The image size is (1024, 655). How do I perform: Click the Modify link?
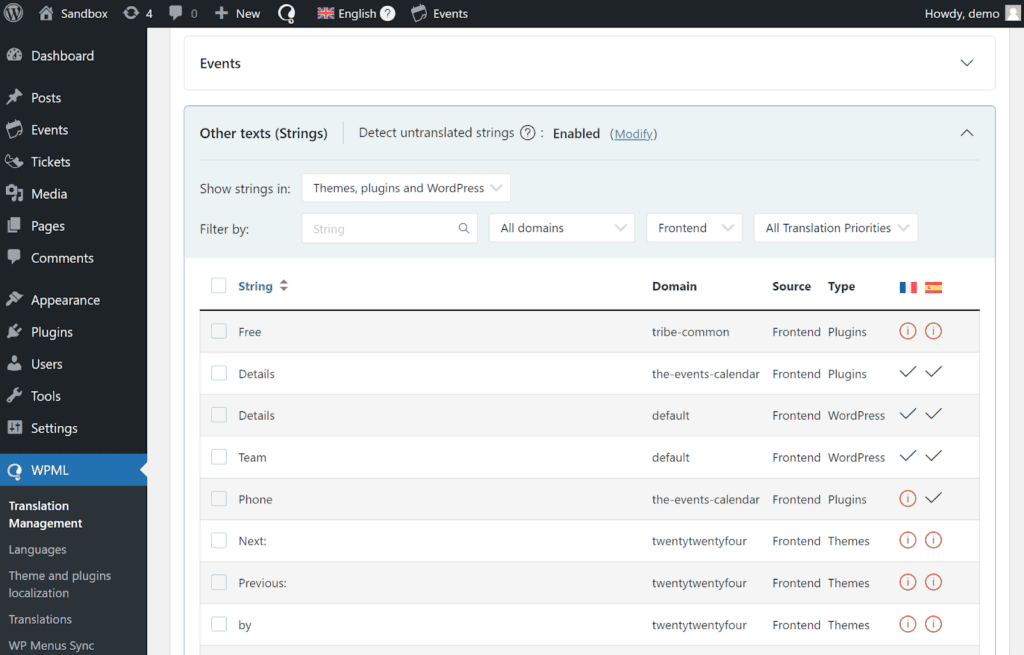tap(633, 134)
